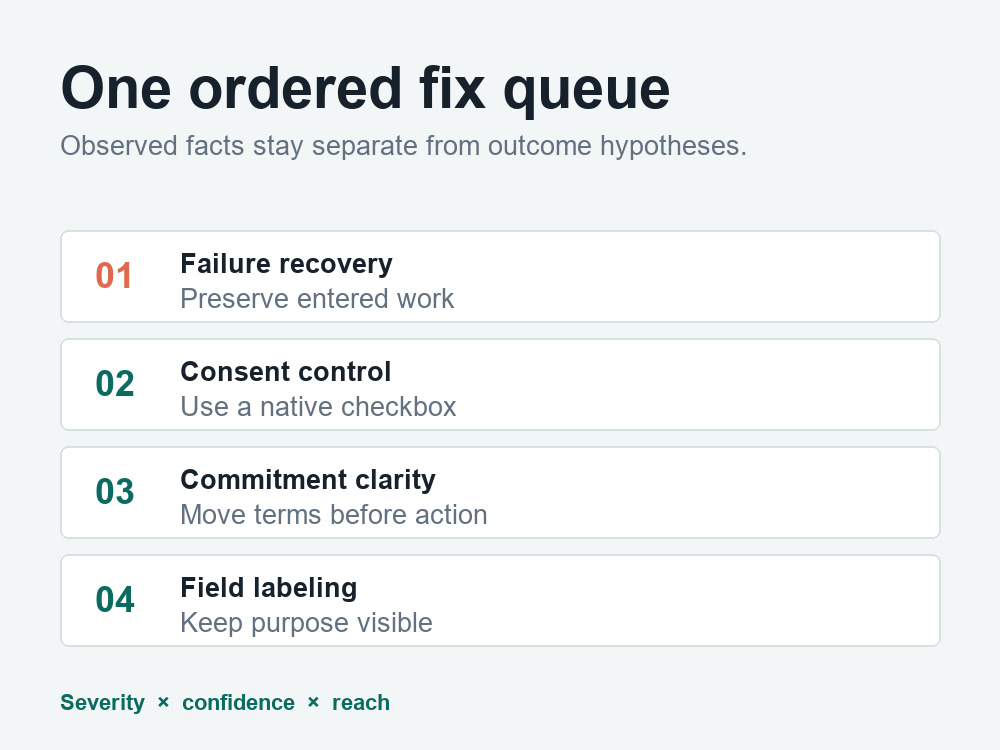Click the 'Observed facts stay separate' subtitle
The height and width of the screenshot is (750, 1000).
404,146
